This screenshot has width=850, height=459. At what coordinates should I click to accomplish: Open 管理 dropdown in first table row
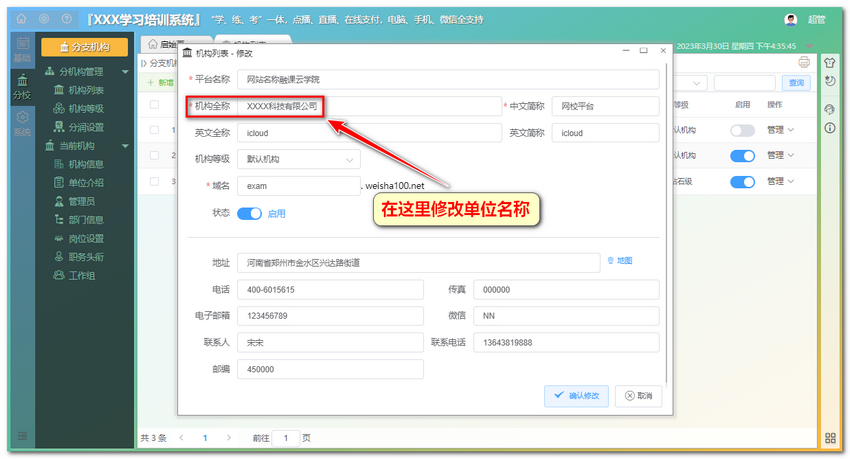pyautogui.click(x=780, y=130)
